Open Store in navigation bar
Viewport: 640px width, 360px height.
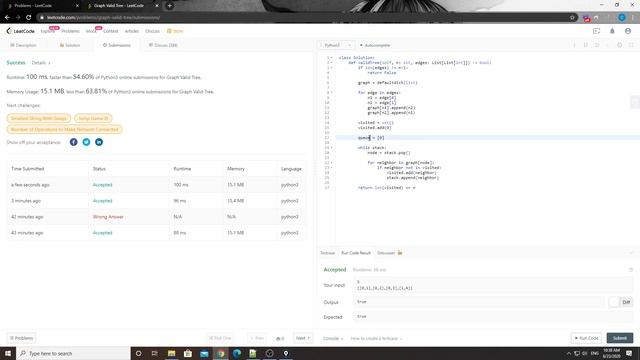[x=175, y=31]
